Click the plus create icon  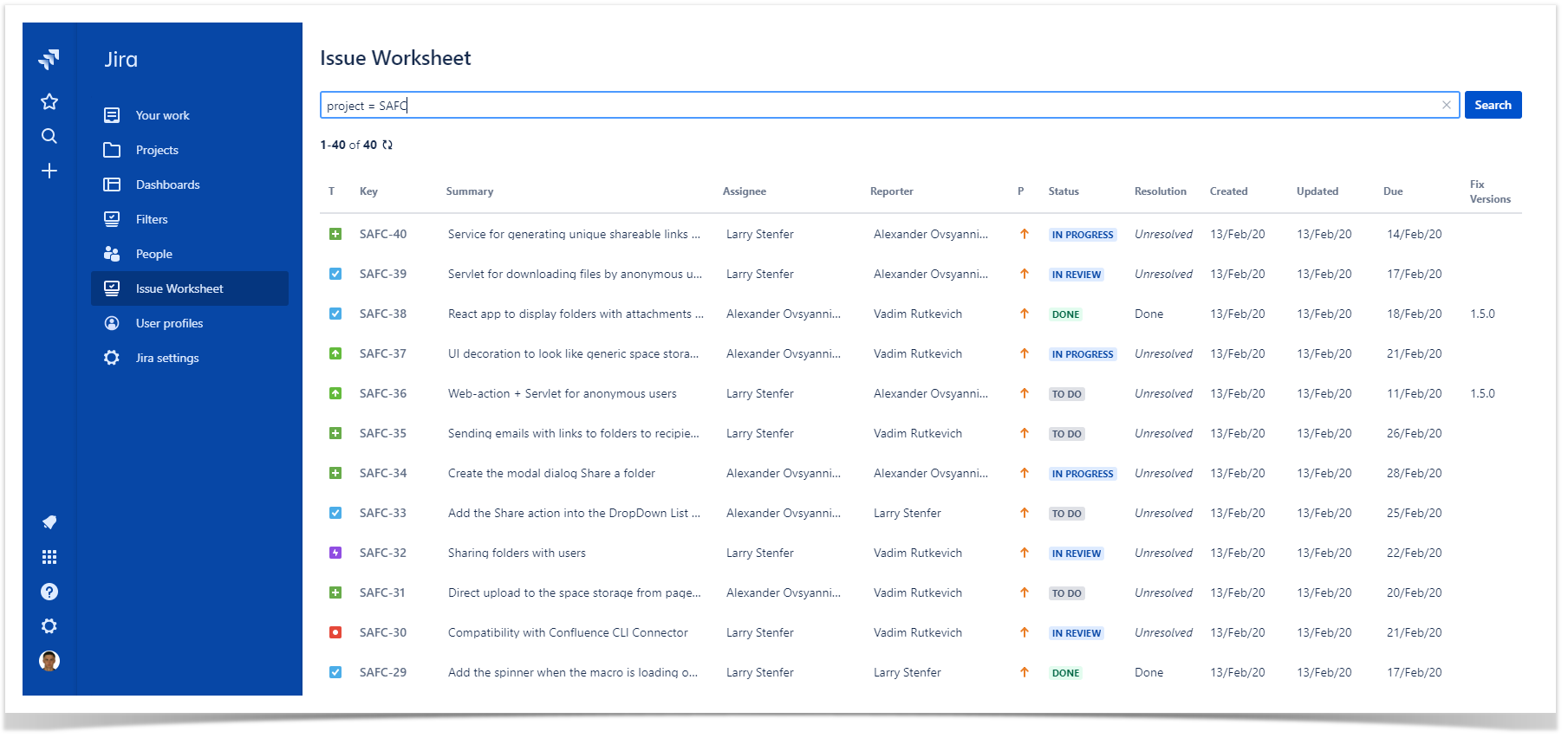coord(49,172)
